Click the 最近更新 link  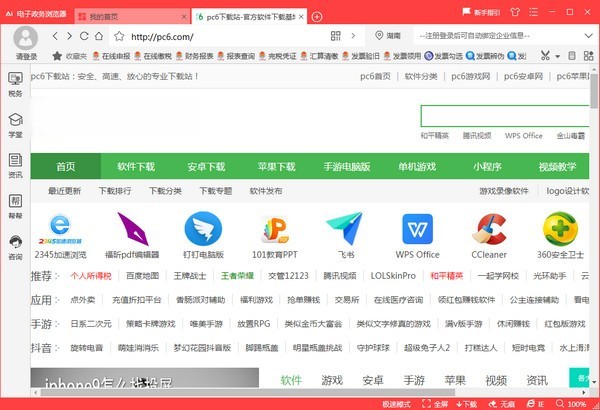click(x=64, y=191)
